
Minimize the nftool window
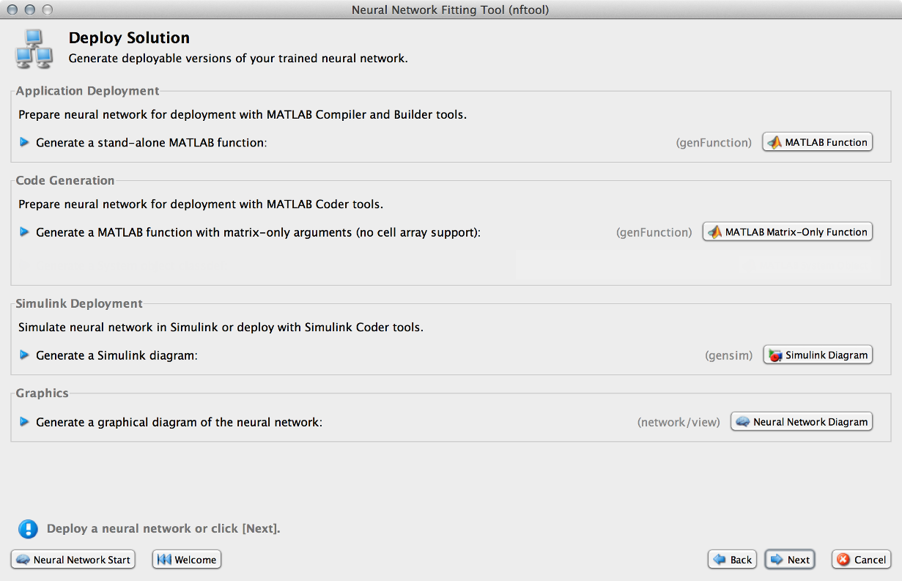30,10
